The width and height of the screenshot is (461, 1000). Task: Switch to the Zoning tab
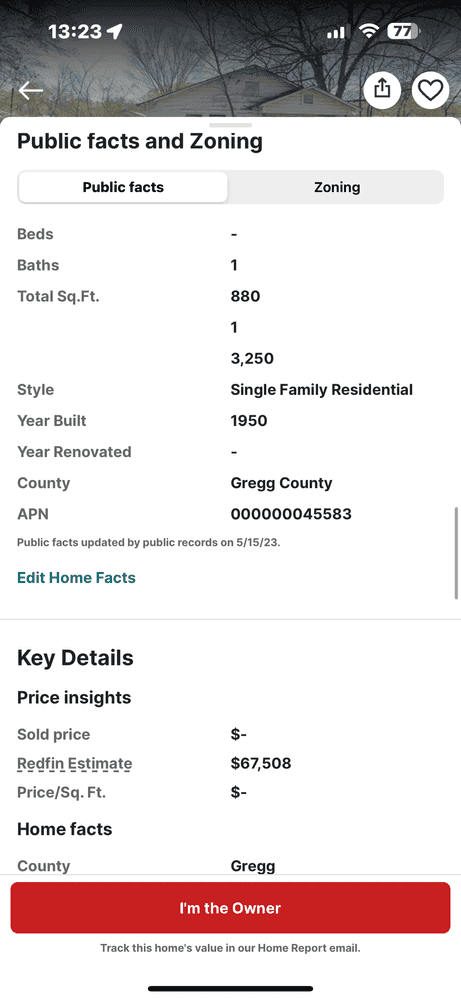(336, 187)
